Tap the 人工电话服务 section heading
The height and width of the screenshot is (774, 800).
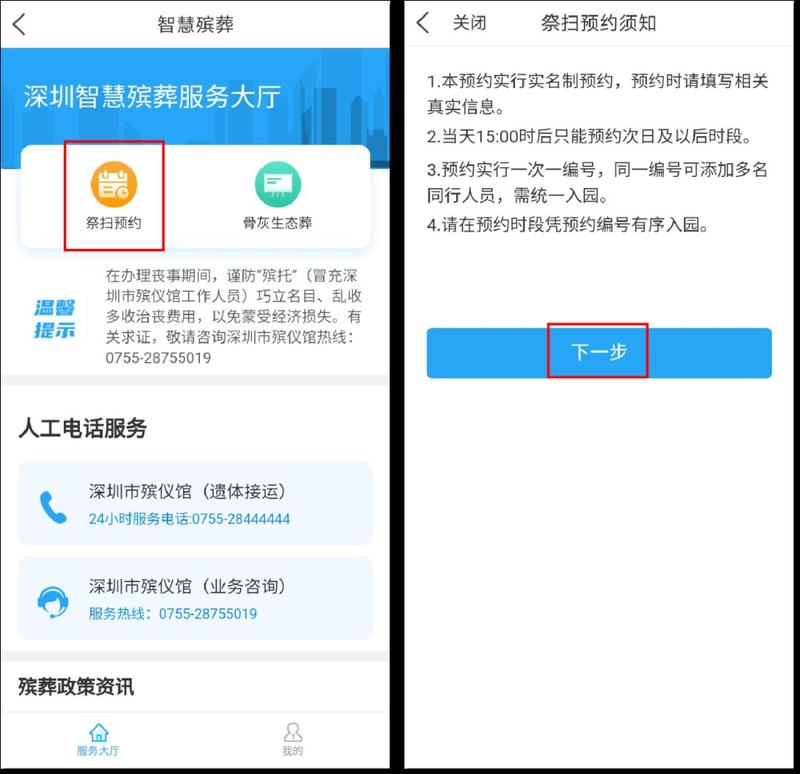coord(83,428)
